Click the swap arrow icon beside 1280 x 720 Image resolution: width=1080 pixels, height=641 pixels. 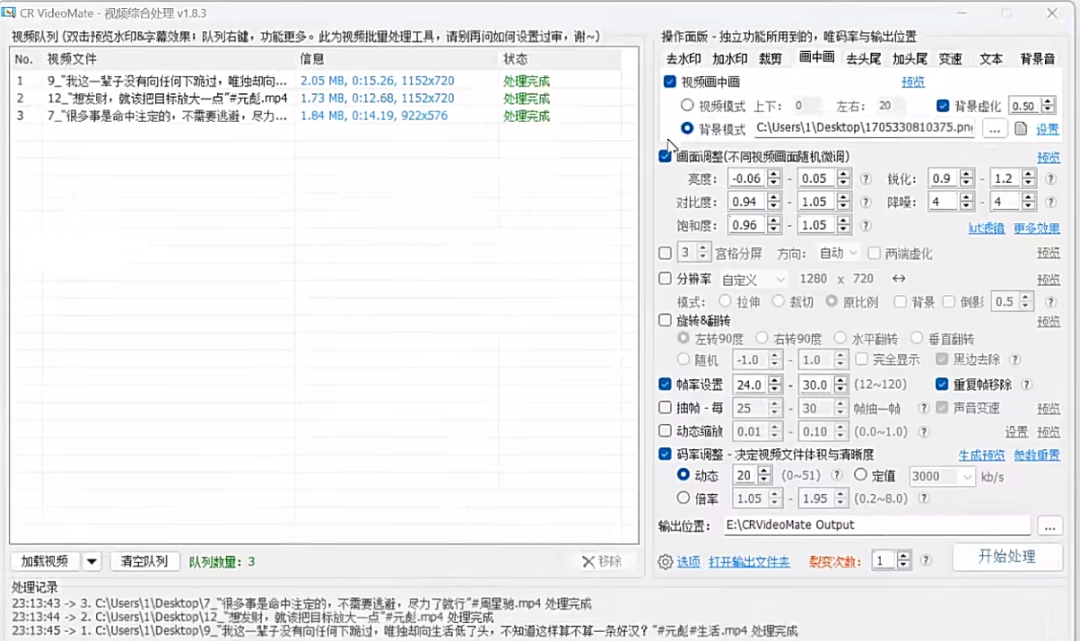click(x=899, y=279)
